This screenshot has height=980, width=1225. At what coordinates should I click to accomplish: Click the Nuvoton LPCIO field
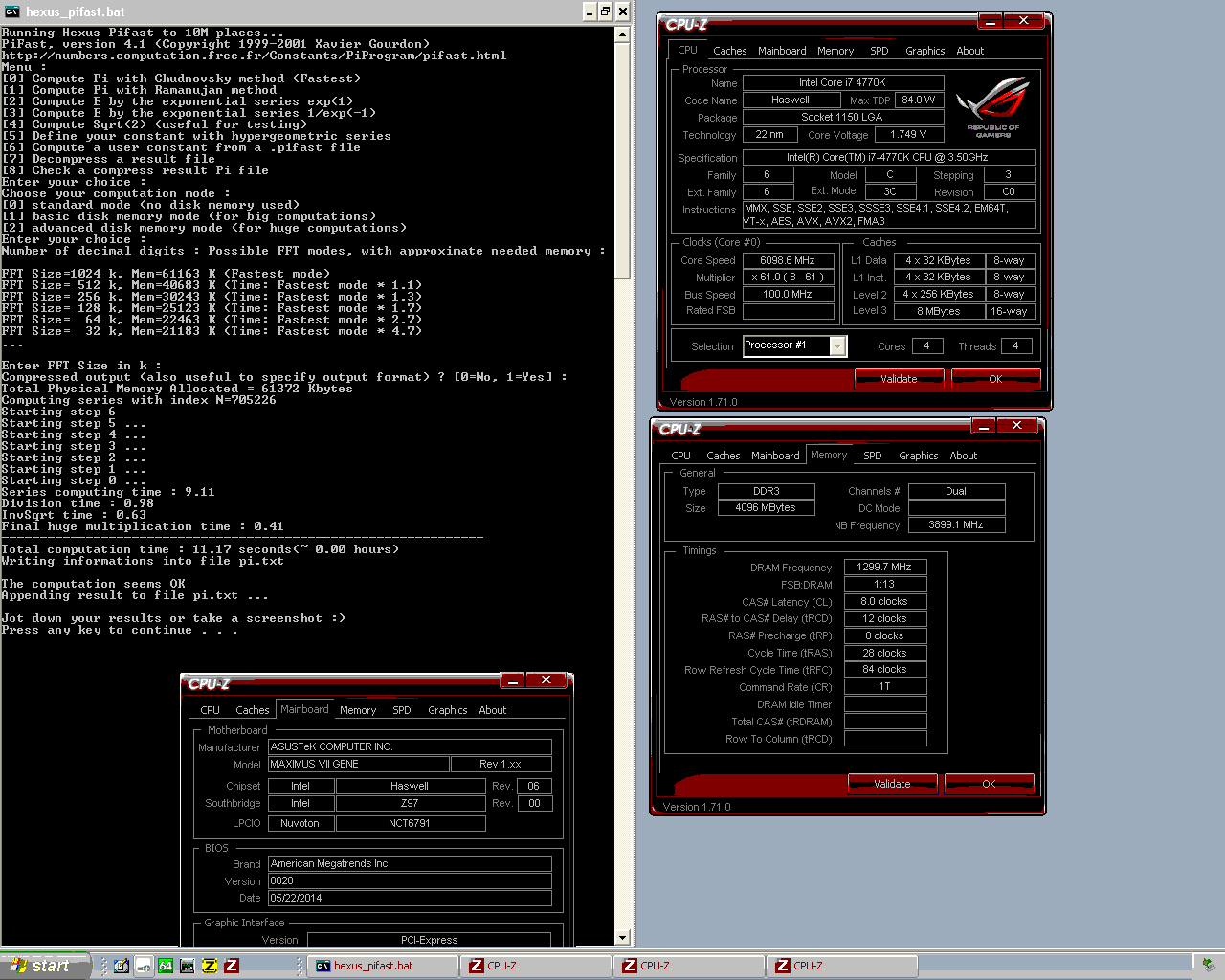[x=301, y=823]
